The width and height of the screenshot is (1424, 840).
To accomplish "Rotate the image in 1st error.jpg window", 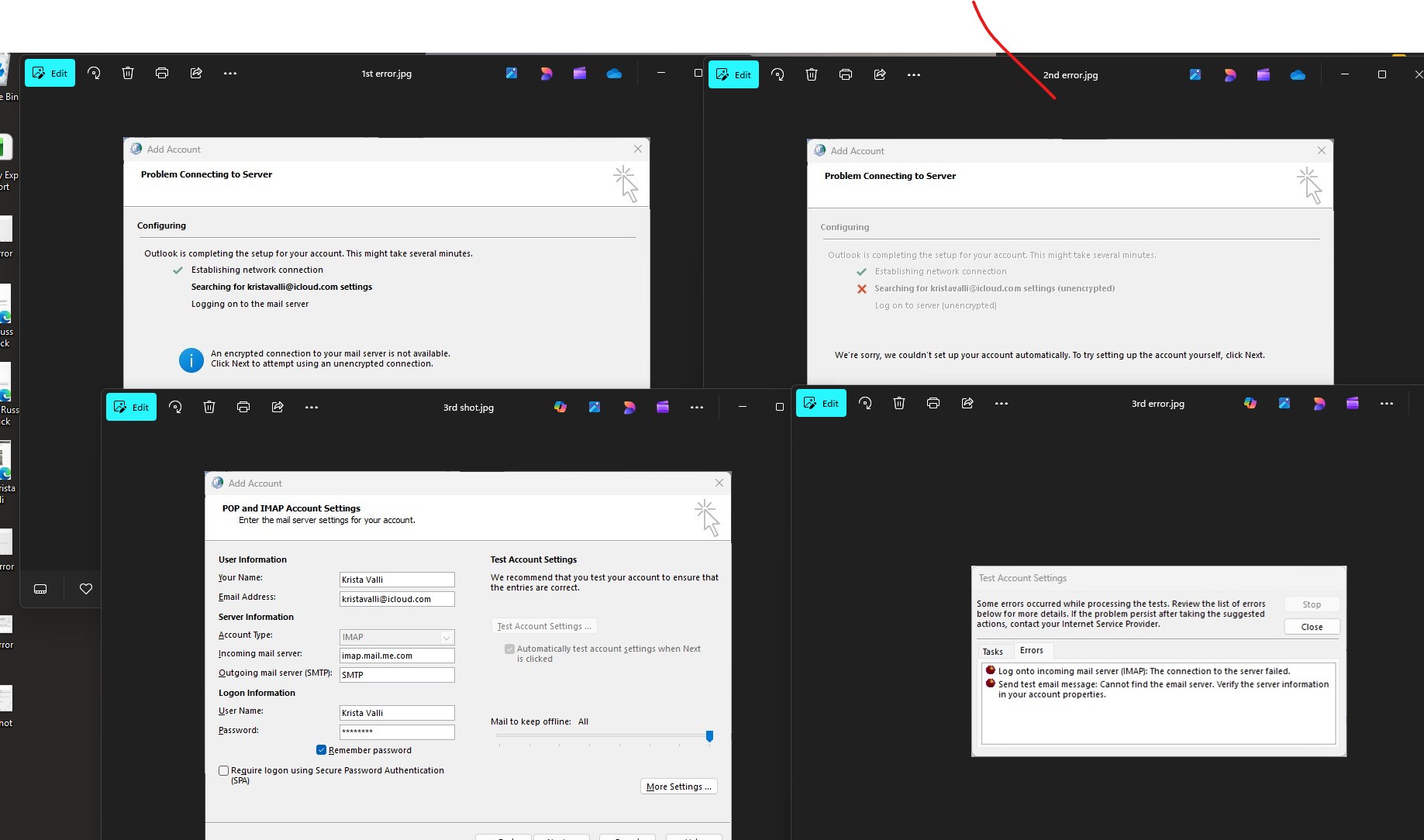I will coord(94,73).
